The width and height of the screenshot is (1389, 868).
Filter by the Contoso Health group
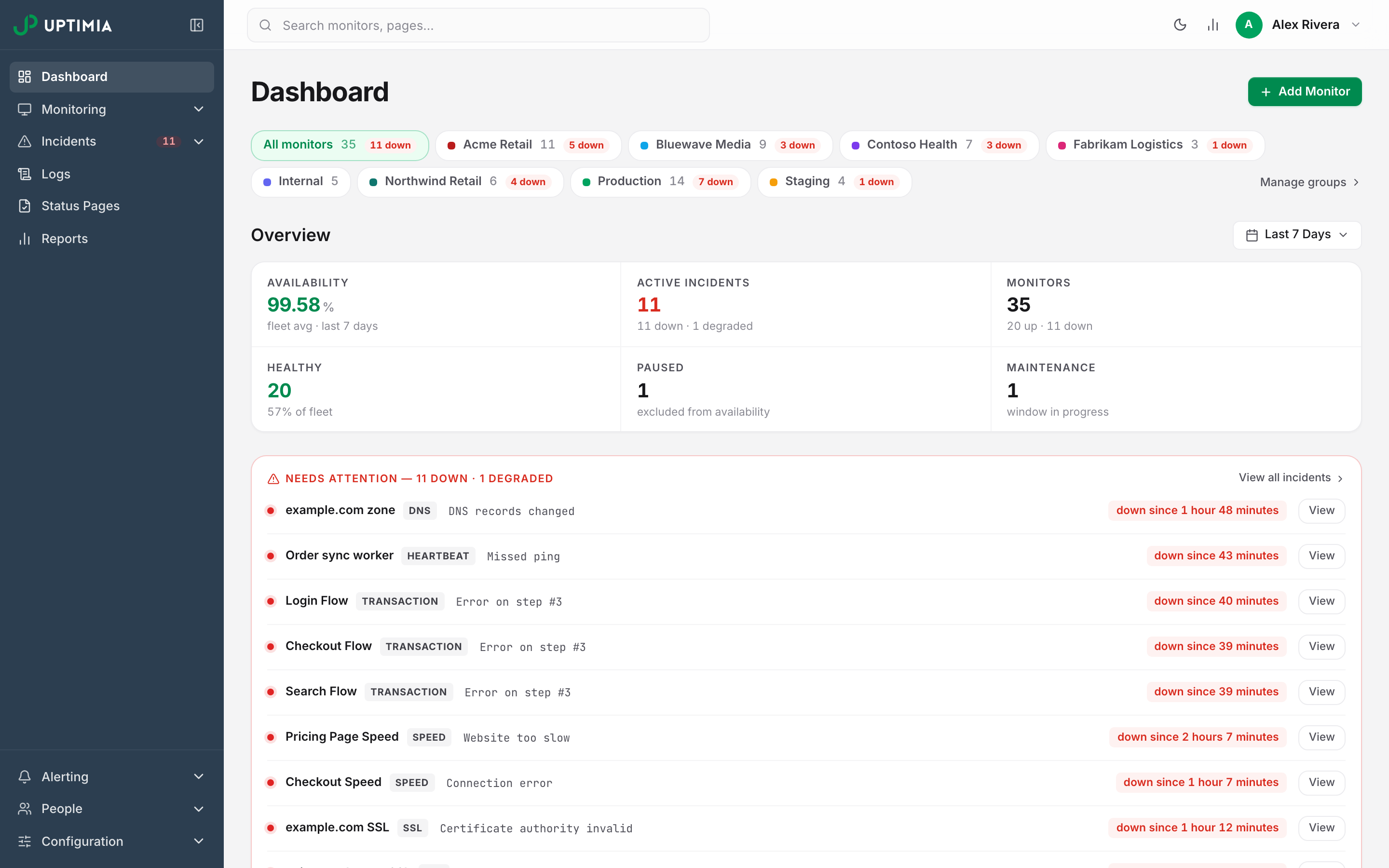939,145
